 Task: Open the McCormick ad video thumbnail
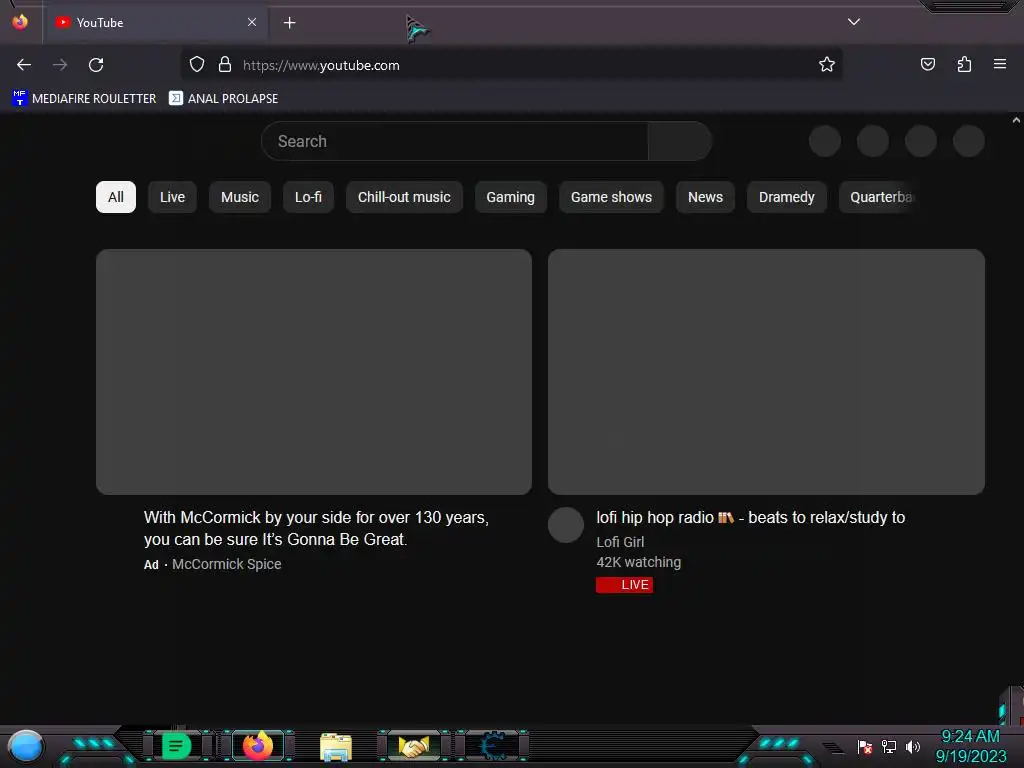(313, 372)
